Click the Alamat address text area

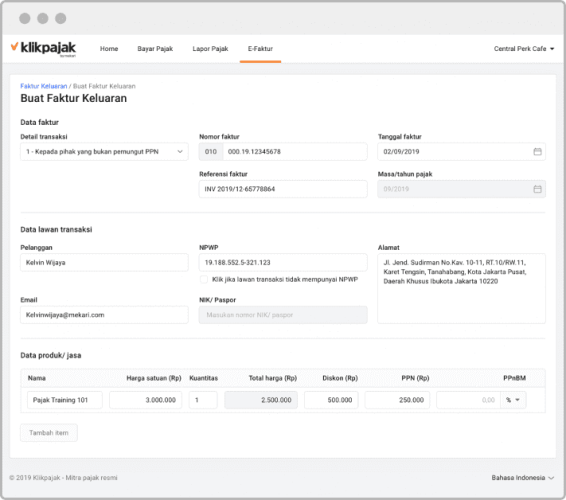461,288
